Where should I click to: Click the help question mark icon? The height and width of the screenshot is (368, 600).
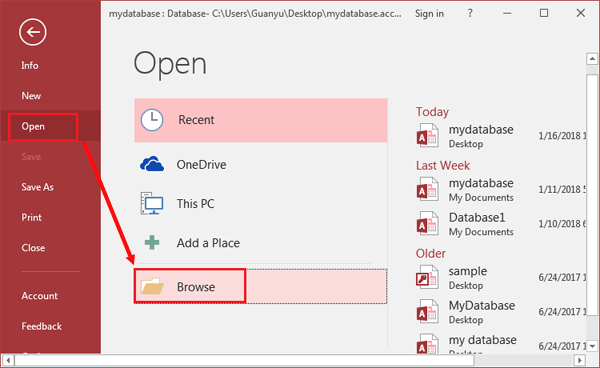pyautogui.click(x=470, y=13)
